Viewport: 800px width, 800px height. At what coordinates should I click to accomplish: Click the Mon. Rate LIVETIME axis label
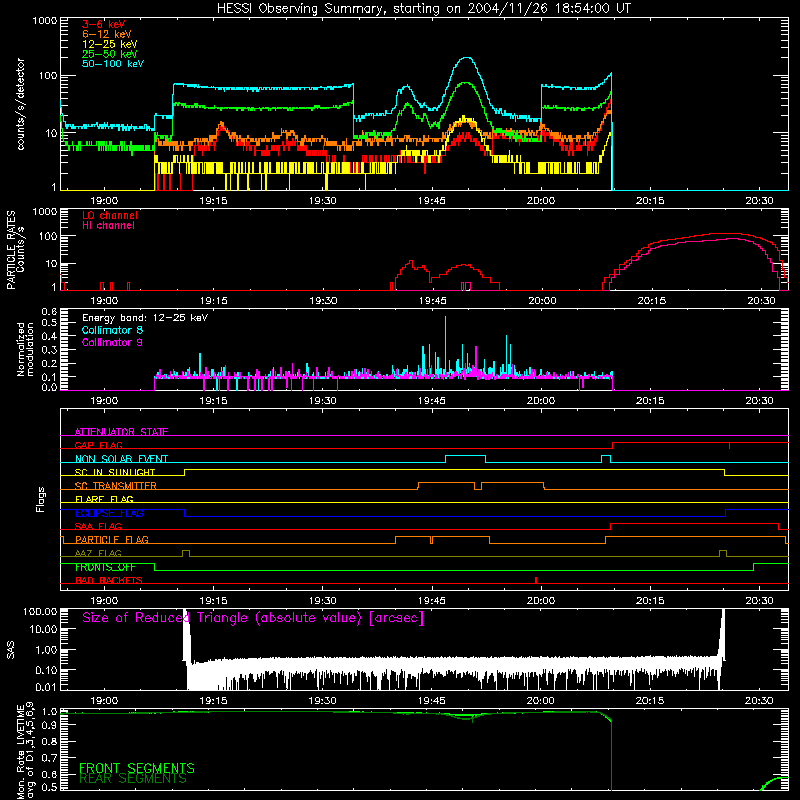point(25,750)
